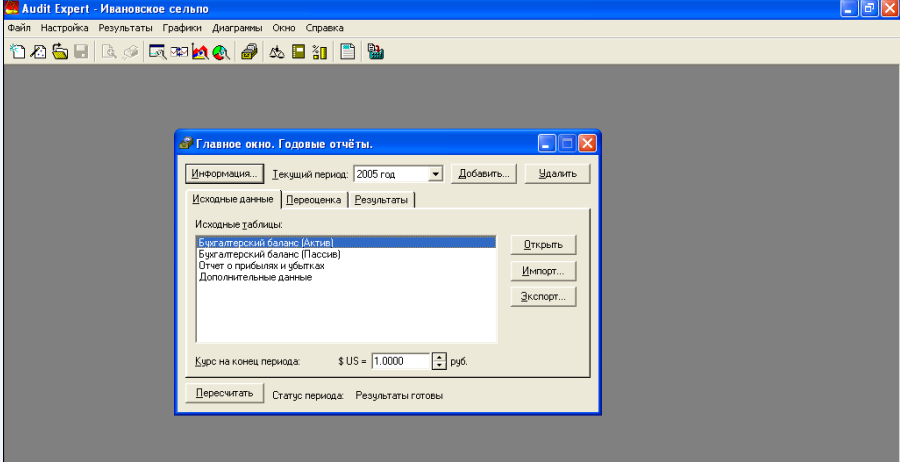This screenshot has height=462, width=900.
Task: Click the Информация... button
Action: (224, 174)
